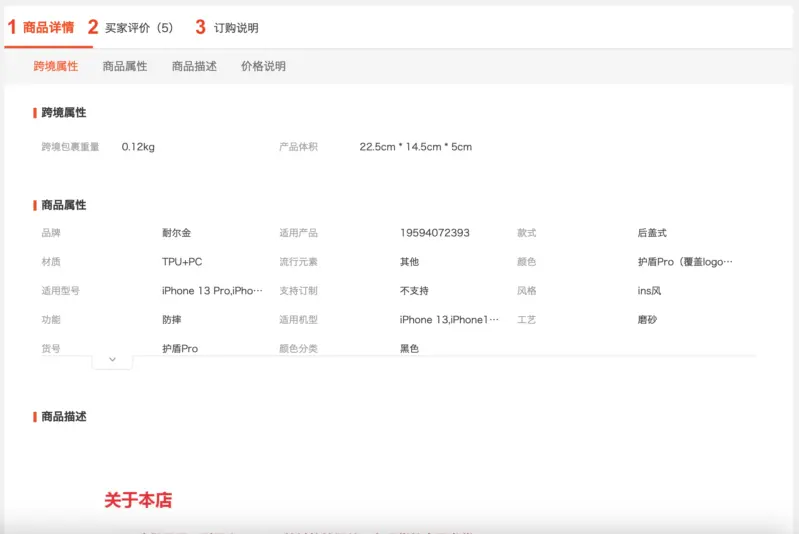This screenshot has width=799, height=534.
Task: Click the brand value 耐尔金
Action: click(176, 233)
